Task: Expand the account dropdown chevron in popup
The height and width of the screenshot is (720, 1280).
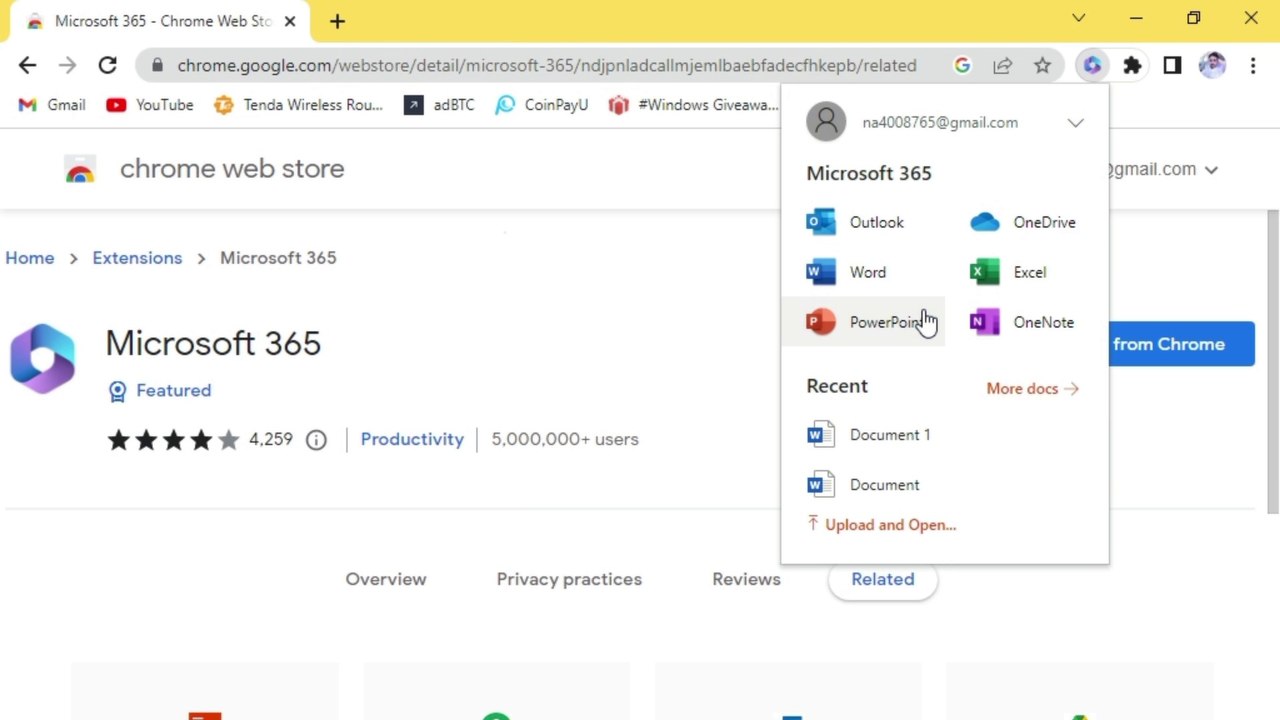Action: point(1075,123)
